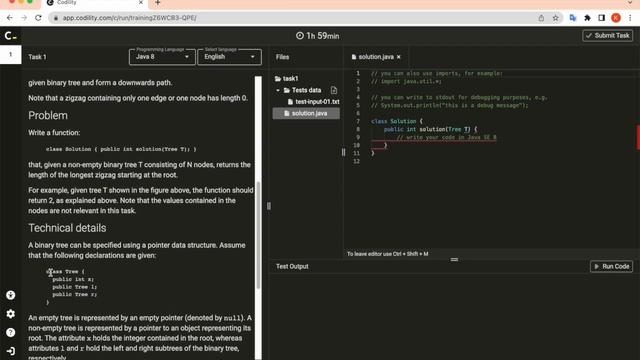Screen dimensions: 640x360
Task: Select solution.java in file tree
Action: (306, 113)
